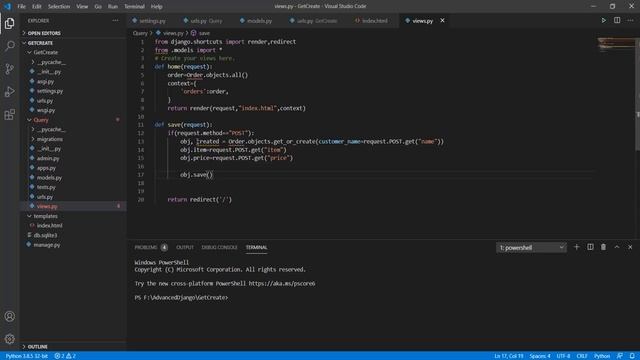Viewport: 640px width, 360px height.
Task: Open the Help menu
Action: point(156,7)
